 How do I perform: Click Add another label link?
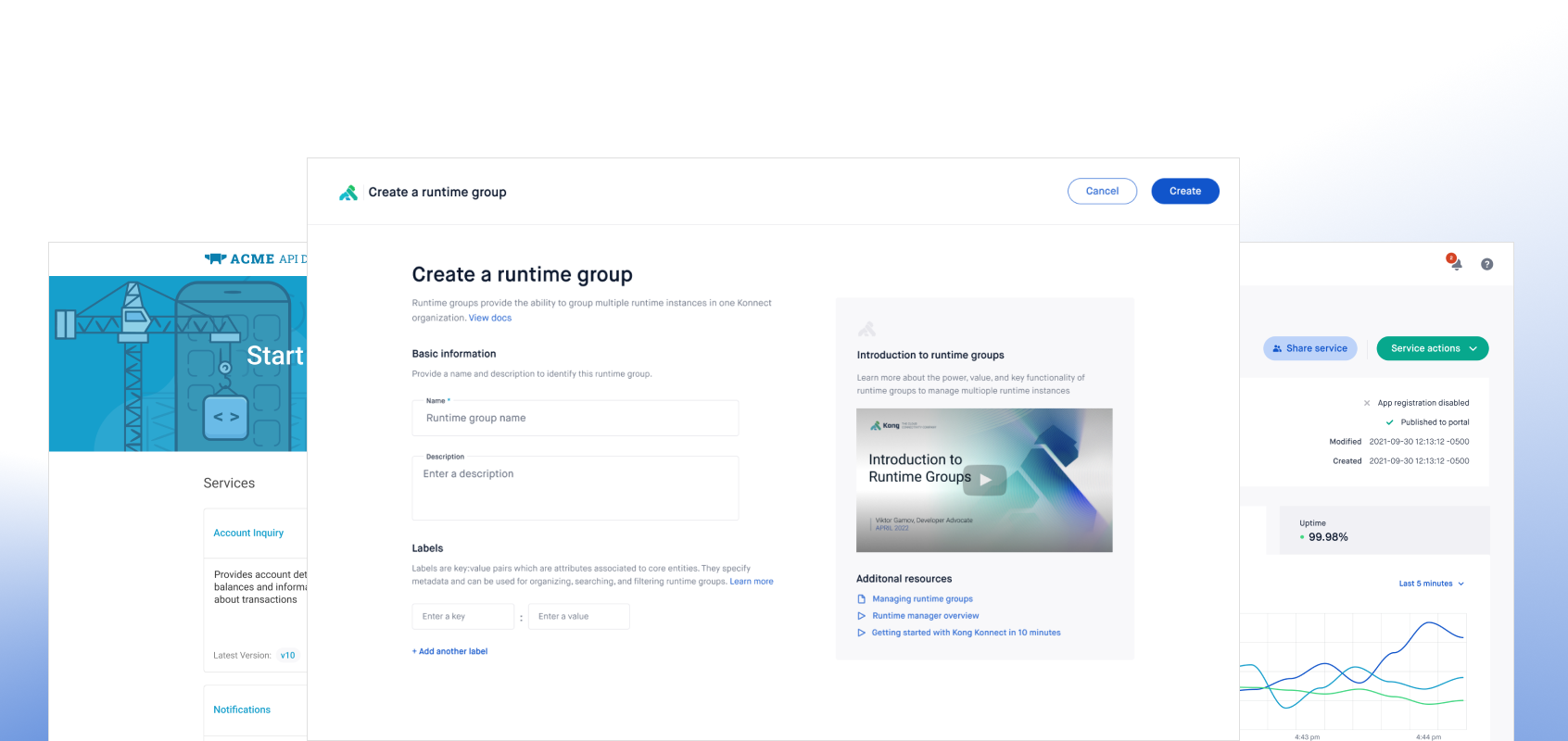(x=449, y=651)
